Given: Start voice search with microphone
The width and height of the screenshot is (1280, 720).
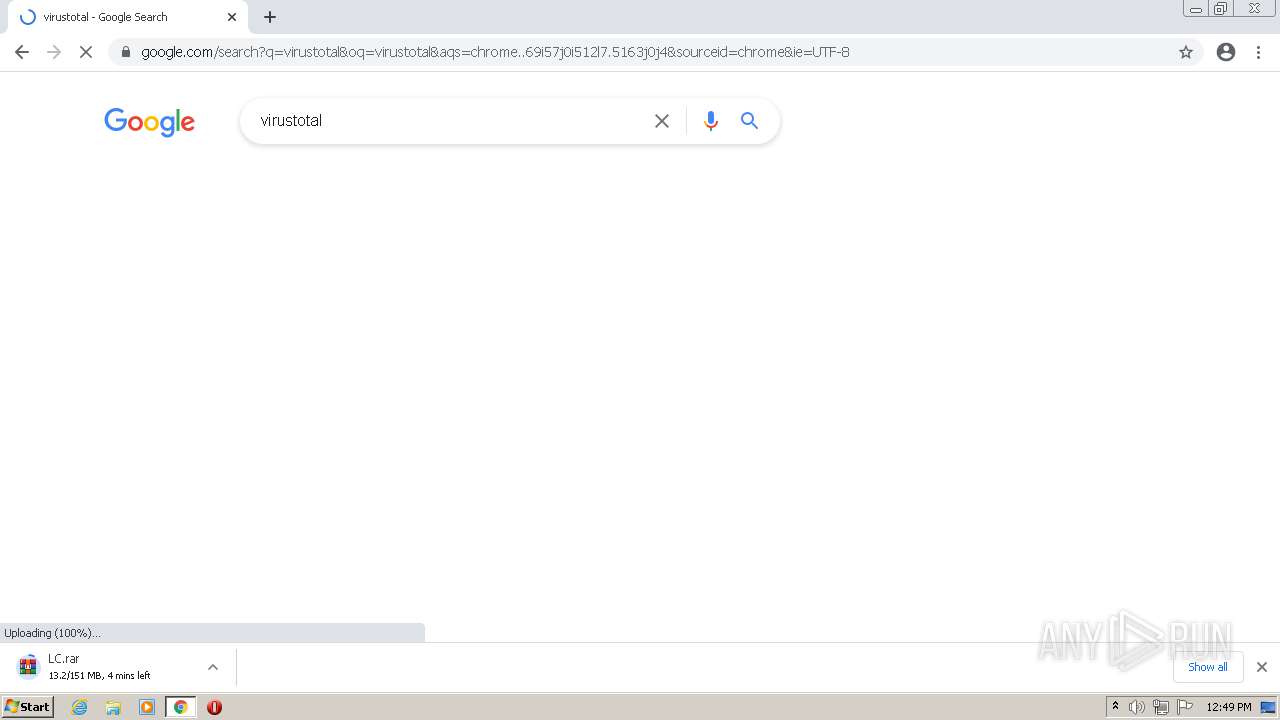Looking at the screenshot, I should click(711, 121).
